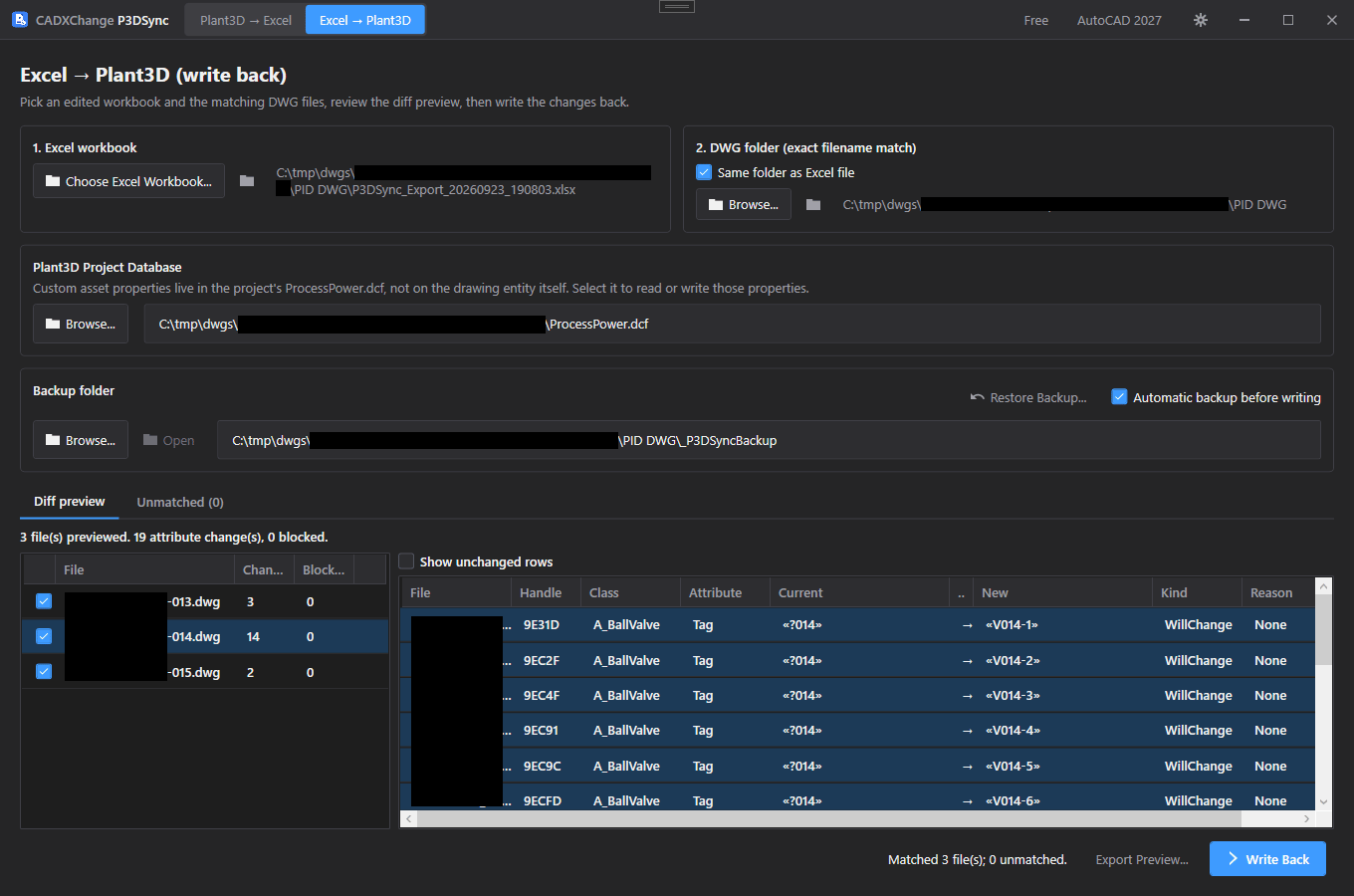Sort diff table by Kind column
The height and width of the screenshot is (896, 1354).
[x=1198, y=592]
